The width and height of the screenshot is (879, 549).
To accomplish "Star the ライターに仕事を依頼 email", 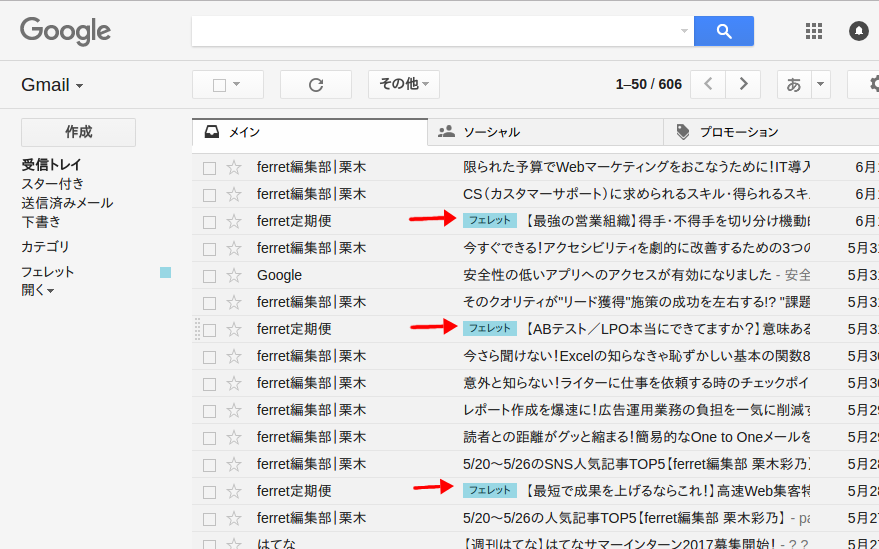I will click(x=234, y=383).
